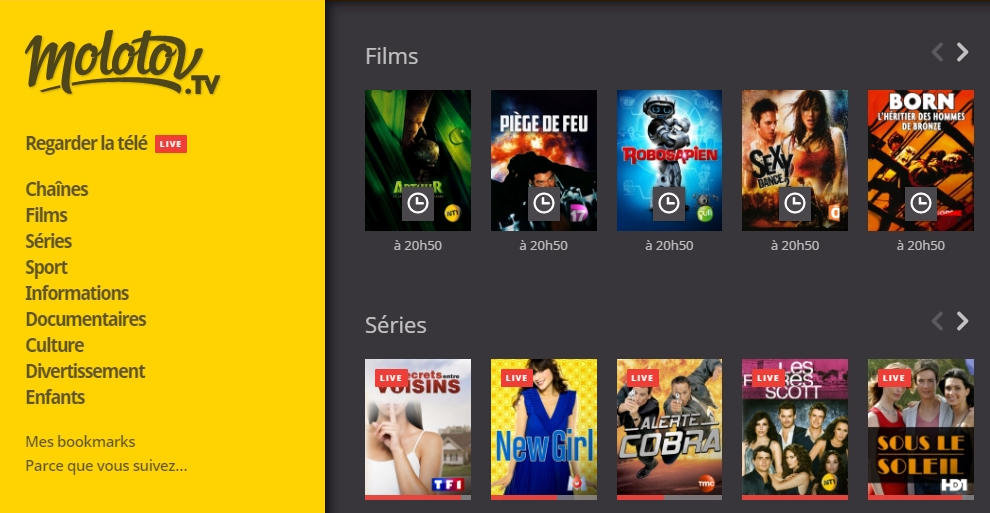
Task: Open Secrets entre Voisins live thumbnail
Action: point(417,429)
